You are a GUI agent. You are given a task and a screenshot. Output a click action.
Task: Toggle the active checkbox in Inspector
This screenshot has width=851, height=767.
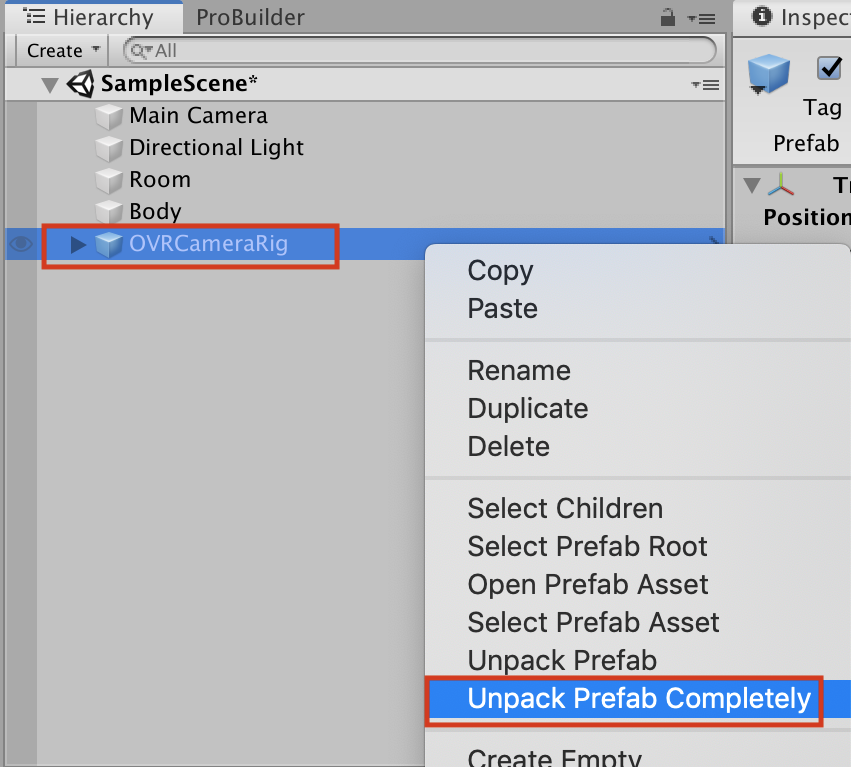point(829,67)
